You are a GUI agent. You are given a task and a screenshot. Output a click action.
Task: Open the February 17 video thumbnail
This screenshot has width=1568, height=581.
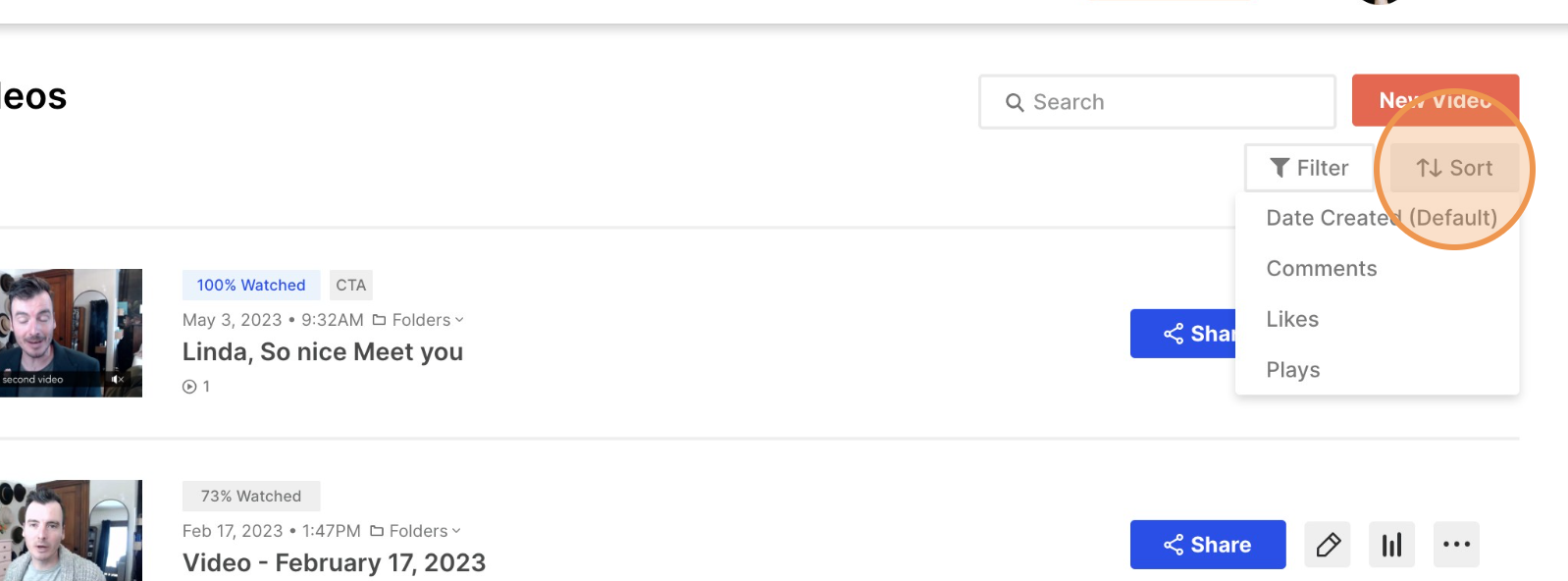coord(71,530)
